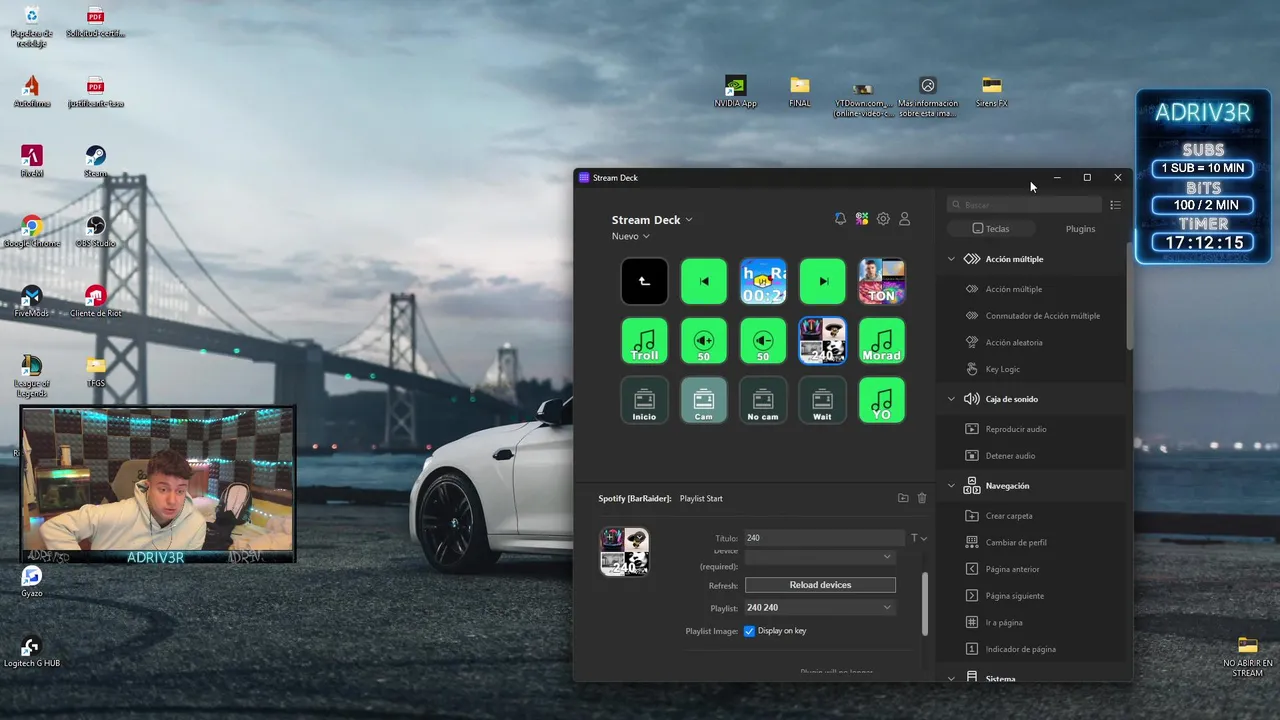The width and height of the screenshot is (1280, 720).
Task: Select the volume up 50 key
Action: pos(704,341)
